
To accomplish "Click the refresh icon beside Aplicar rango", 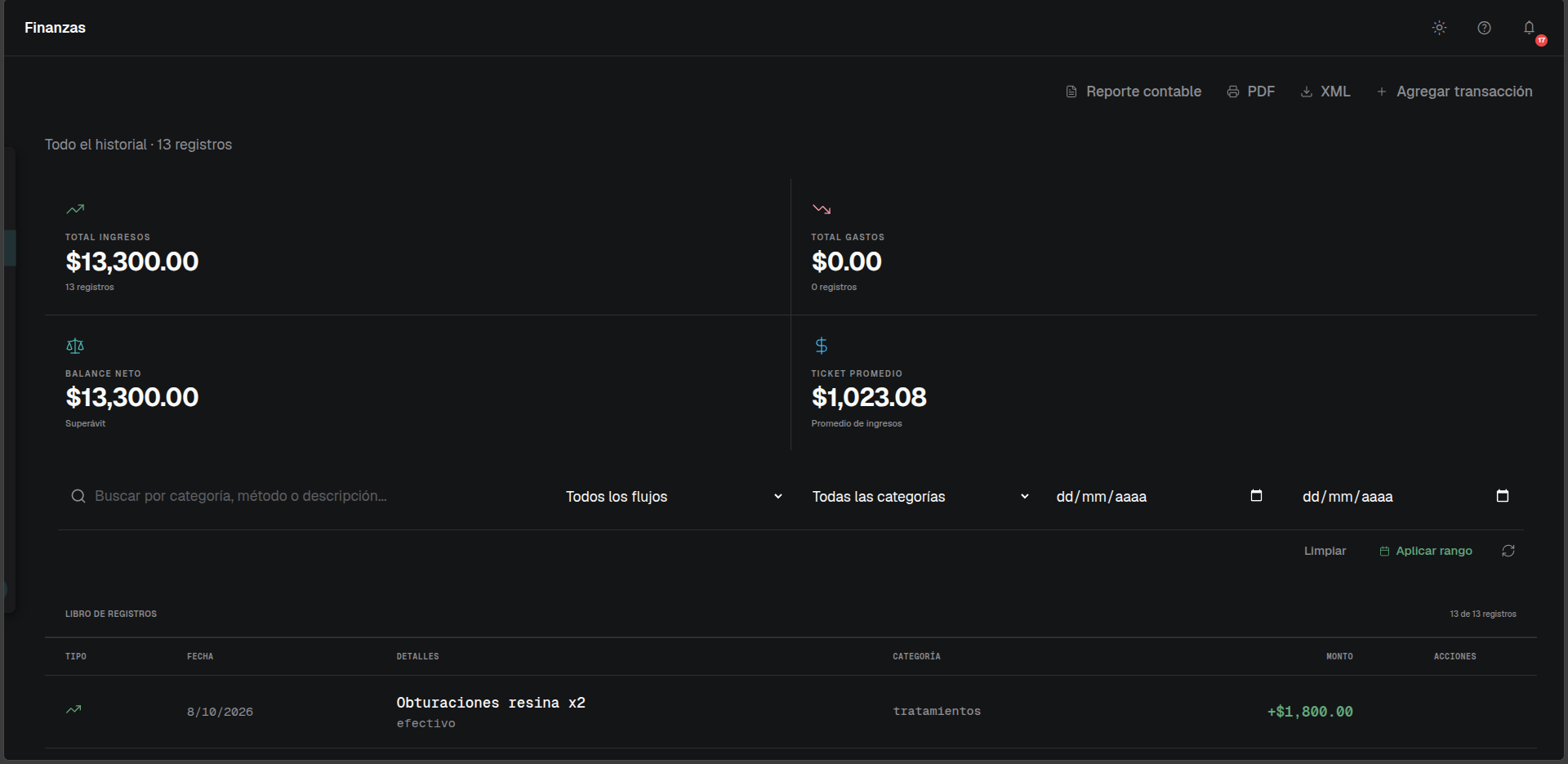I will (1508, 551).
